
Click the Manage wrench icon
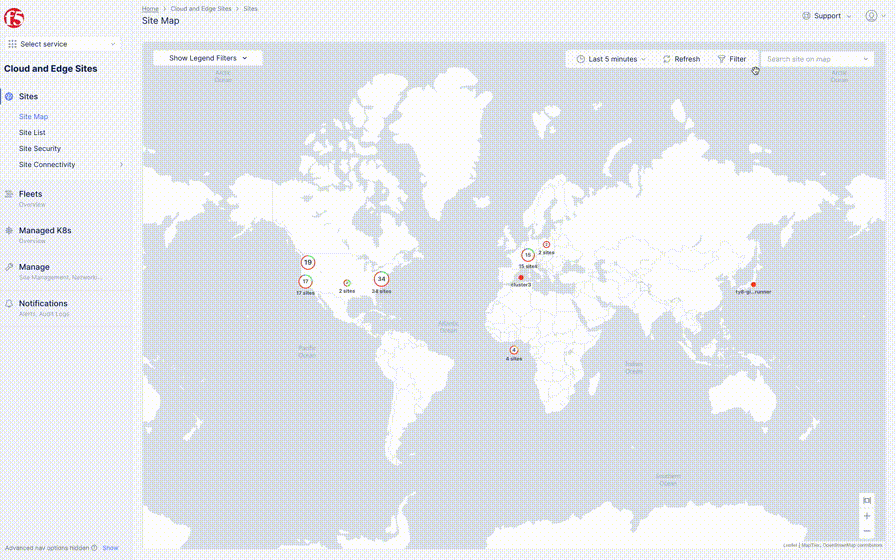coord(9,267)
